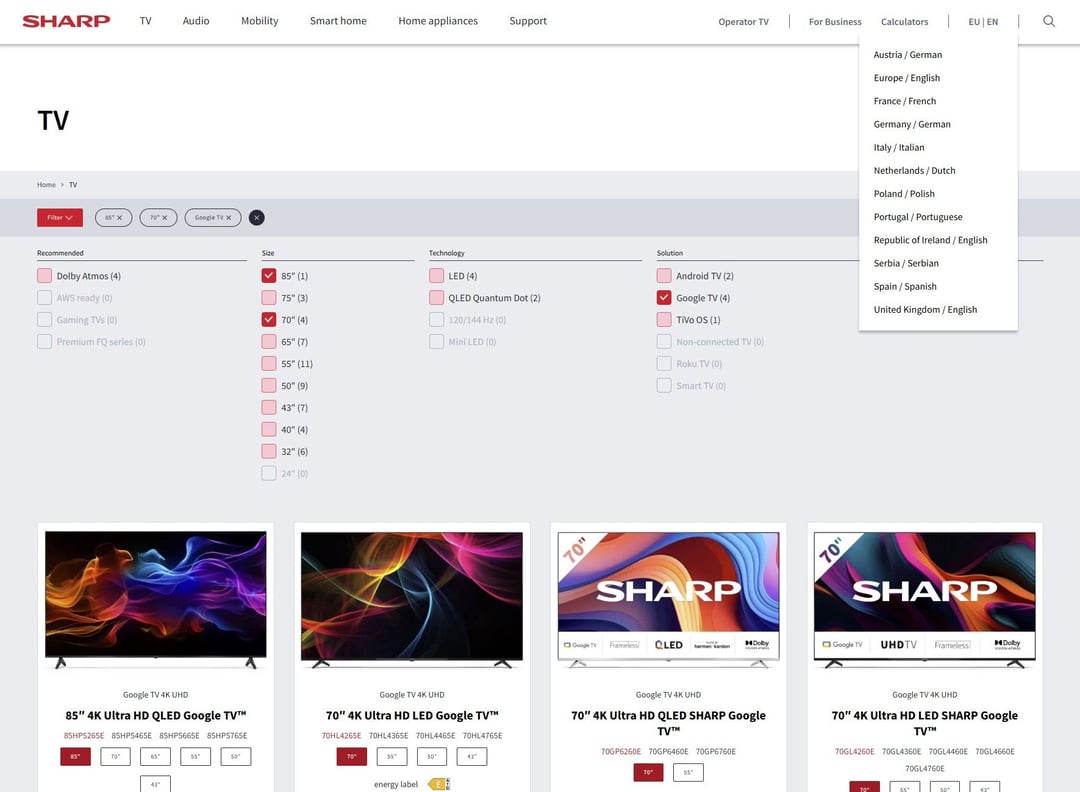This screenshot has width=1080, height=792.
Task: Check the LED (4) technology filter
Action: point(436,276)
